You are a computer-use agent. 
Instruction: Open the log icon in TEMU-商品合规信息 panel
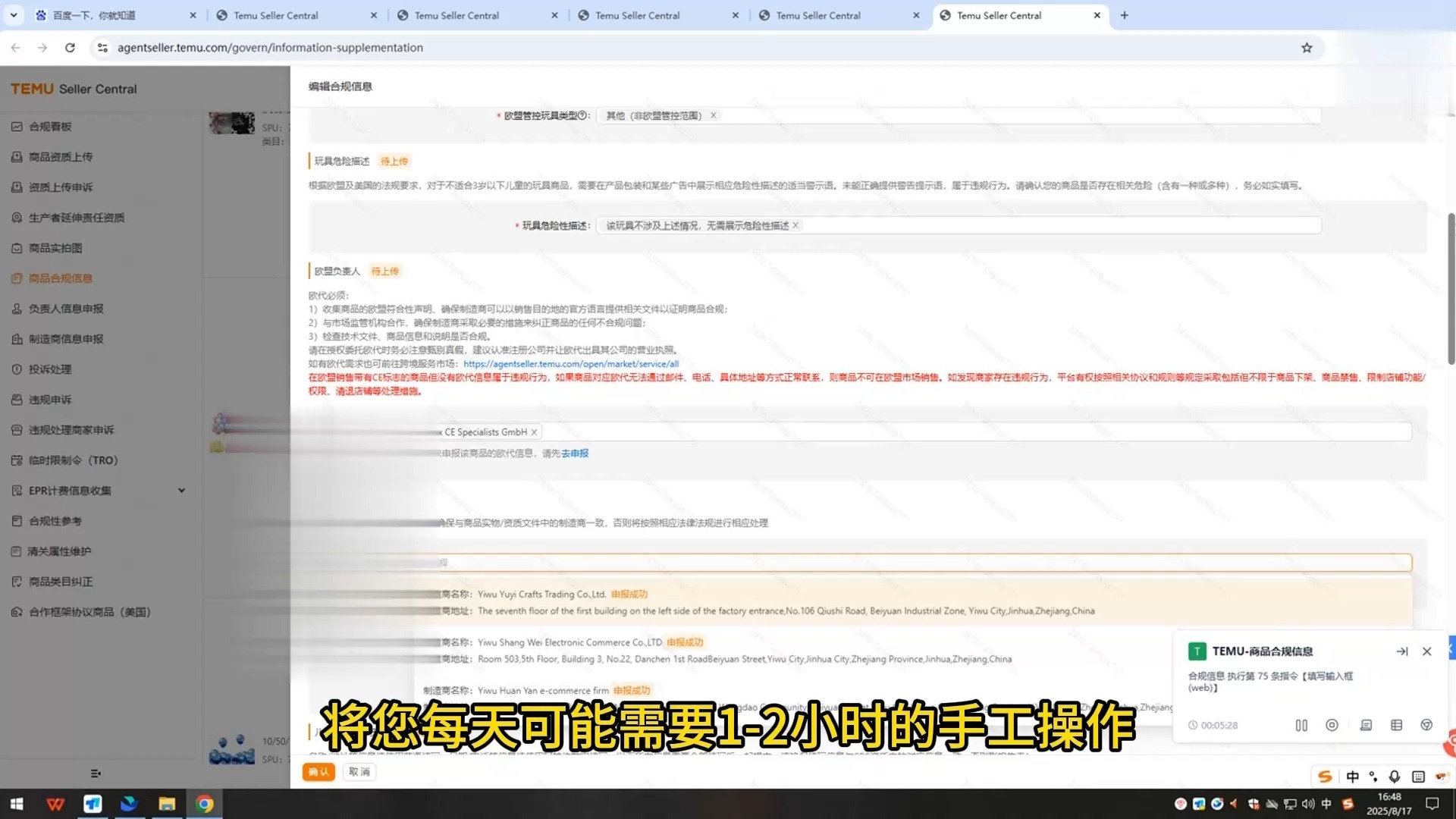[x=1366, y=725]
